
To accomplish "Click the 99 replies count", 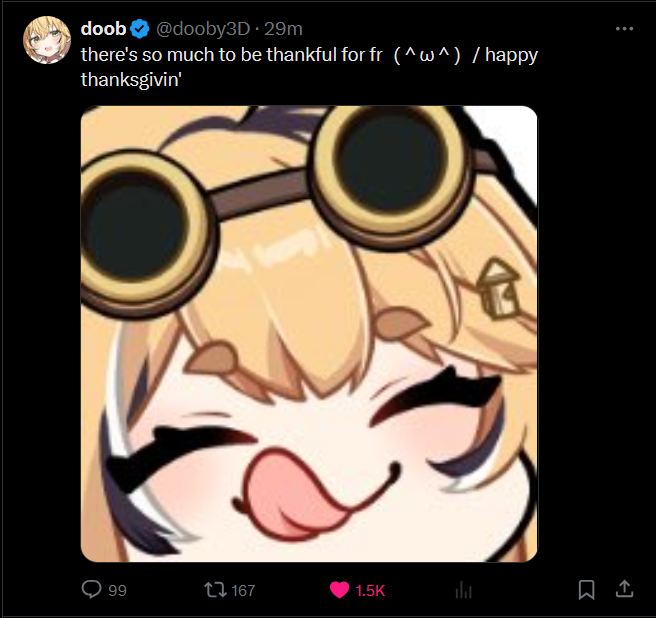I will coord(117,590).
